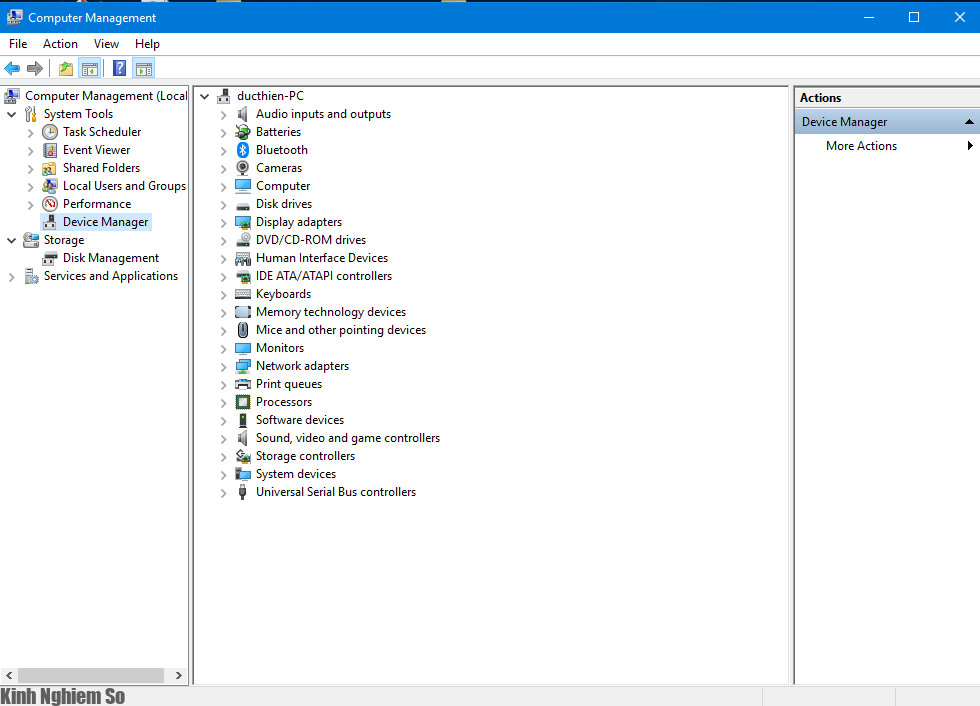Collapse the Device Manager actions section
Screen dimensions: 980x706
pos(969,122)
